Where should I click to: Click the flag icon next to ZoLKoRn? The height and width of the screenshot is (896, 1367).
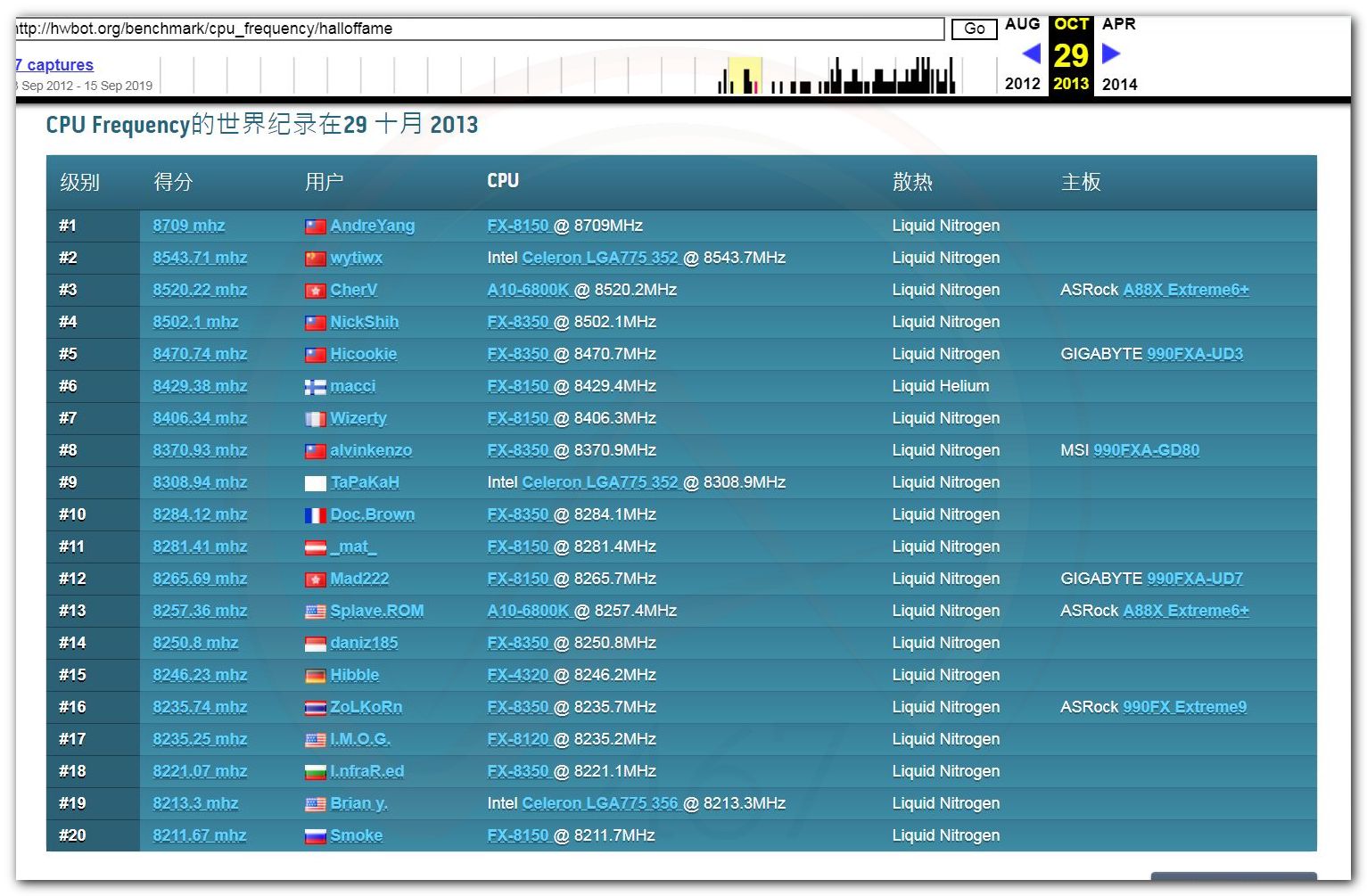click(x=315, y=708)
